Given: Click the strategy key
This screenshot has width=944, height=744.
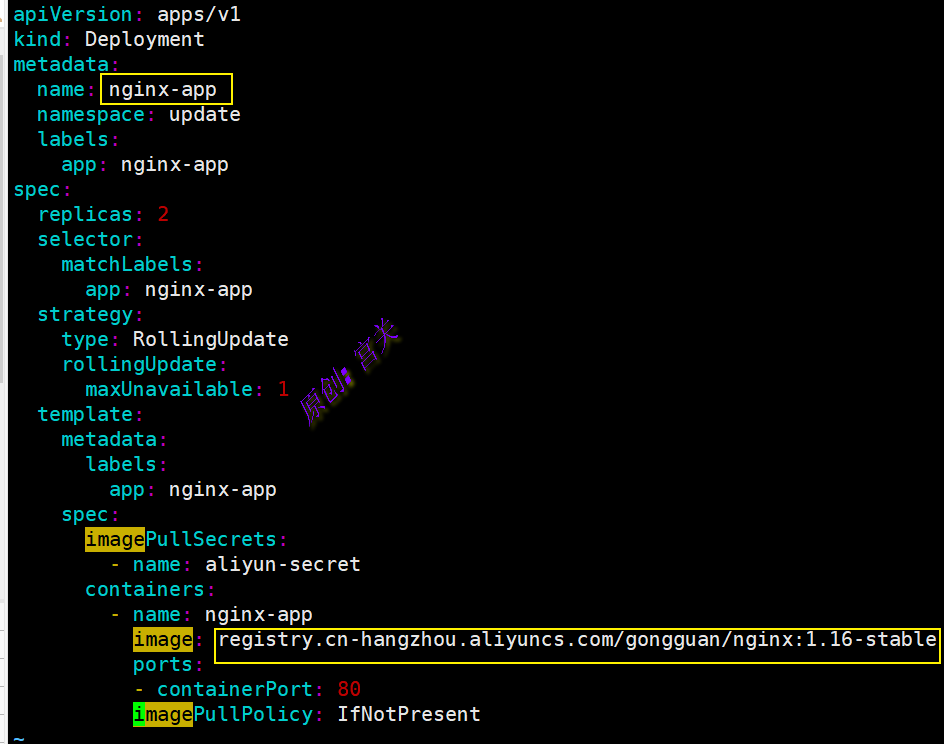Looking at the screenshot, I should (84, 314).
